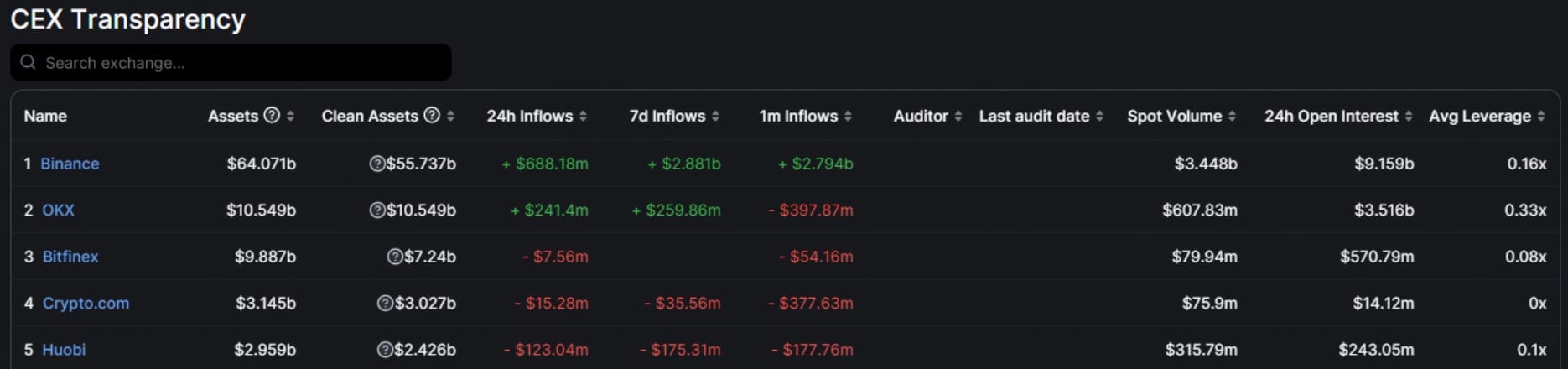
Task: Focus the Search exchange input field
Action: (243, 63)
